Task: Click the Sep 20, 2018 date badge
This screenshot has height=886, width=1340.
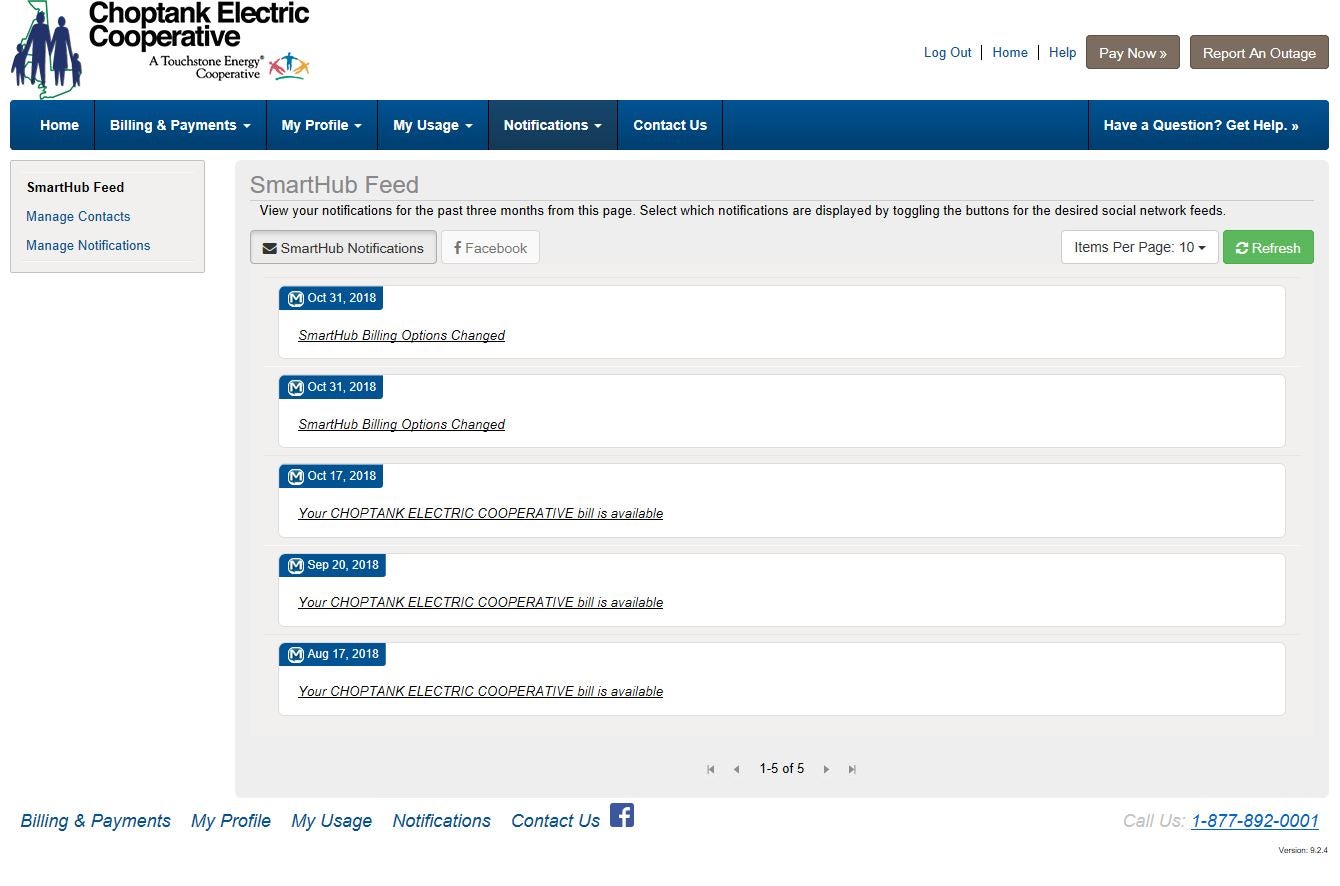Action: pos(332,565)
